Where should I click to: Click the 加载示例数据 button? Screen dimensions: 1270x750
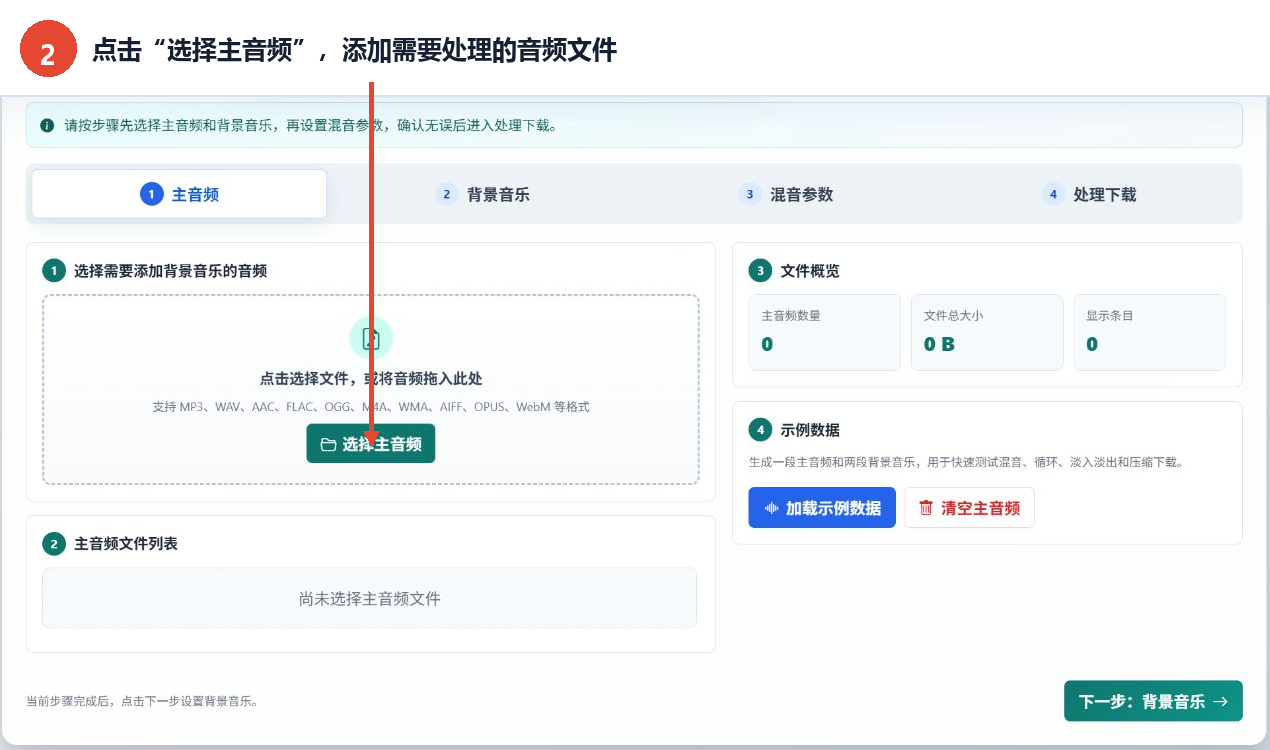click(x=822, y=508)
